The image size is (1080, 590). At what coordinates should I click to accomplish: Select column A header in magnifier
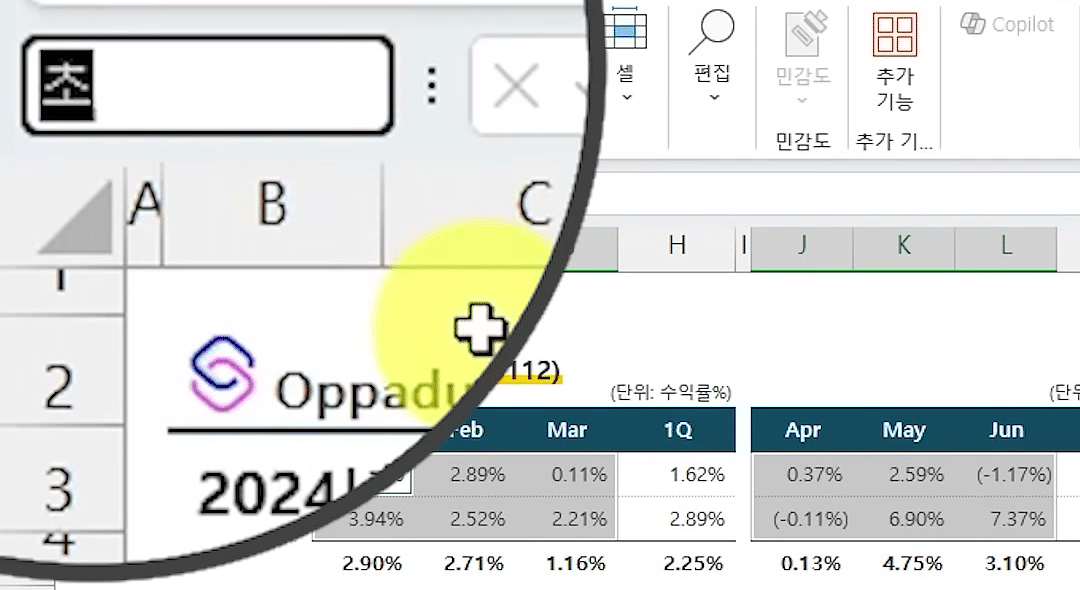click(x=145, y=205)
